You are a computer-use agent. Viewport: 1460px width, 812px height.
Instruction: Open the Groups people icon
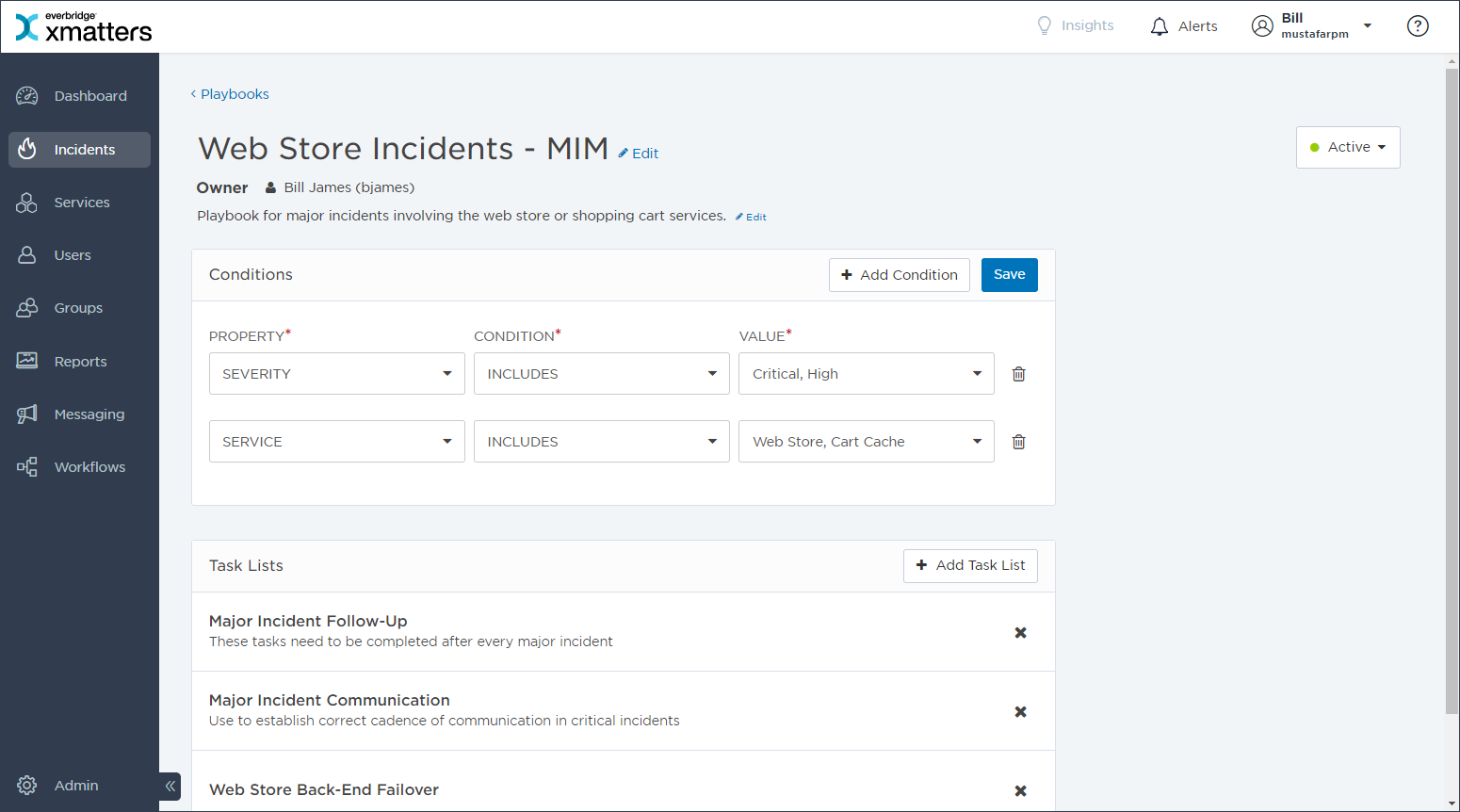point(27,308)
